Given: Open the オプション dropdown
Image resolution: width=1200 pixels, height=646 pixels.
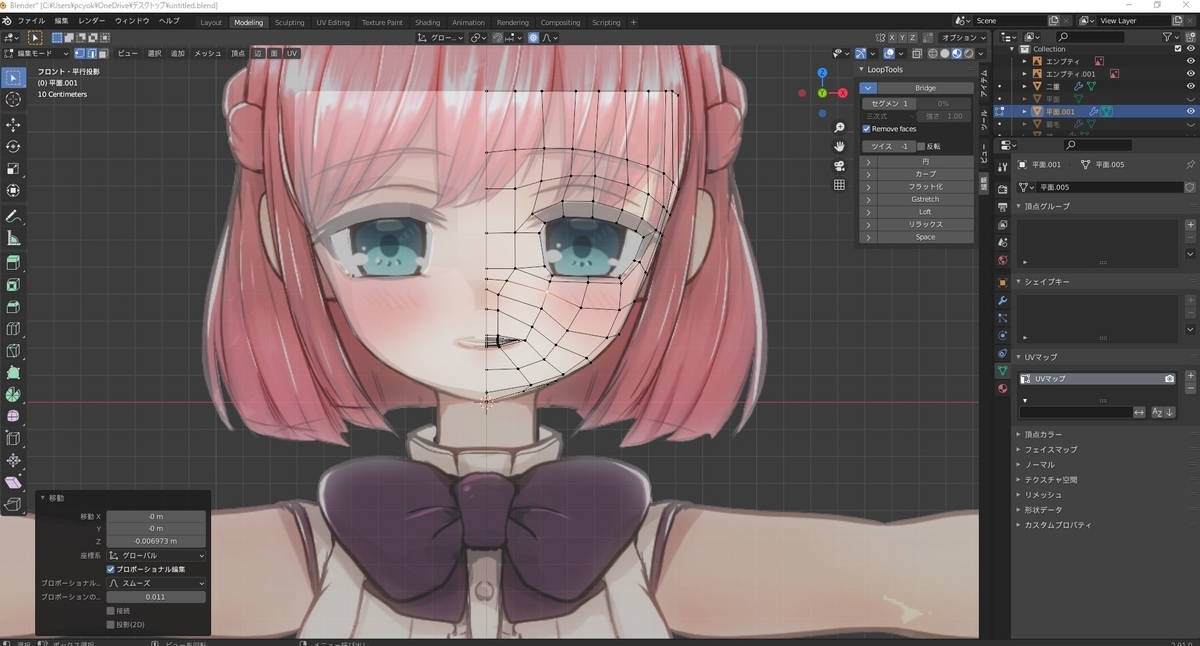Looking at the screenshot, I should pyautogui.click(x=963, y=38).
